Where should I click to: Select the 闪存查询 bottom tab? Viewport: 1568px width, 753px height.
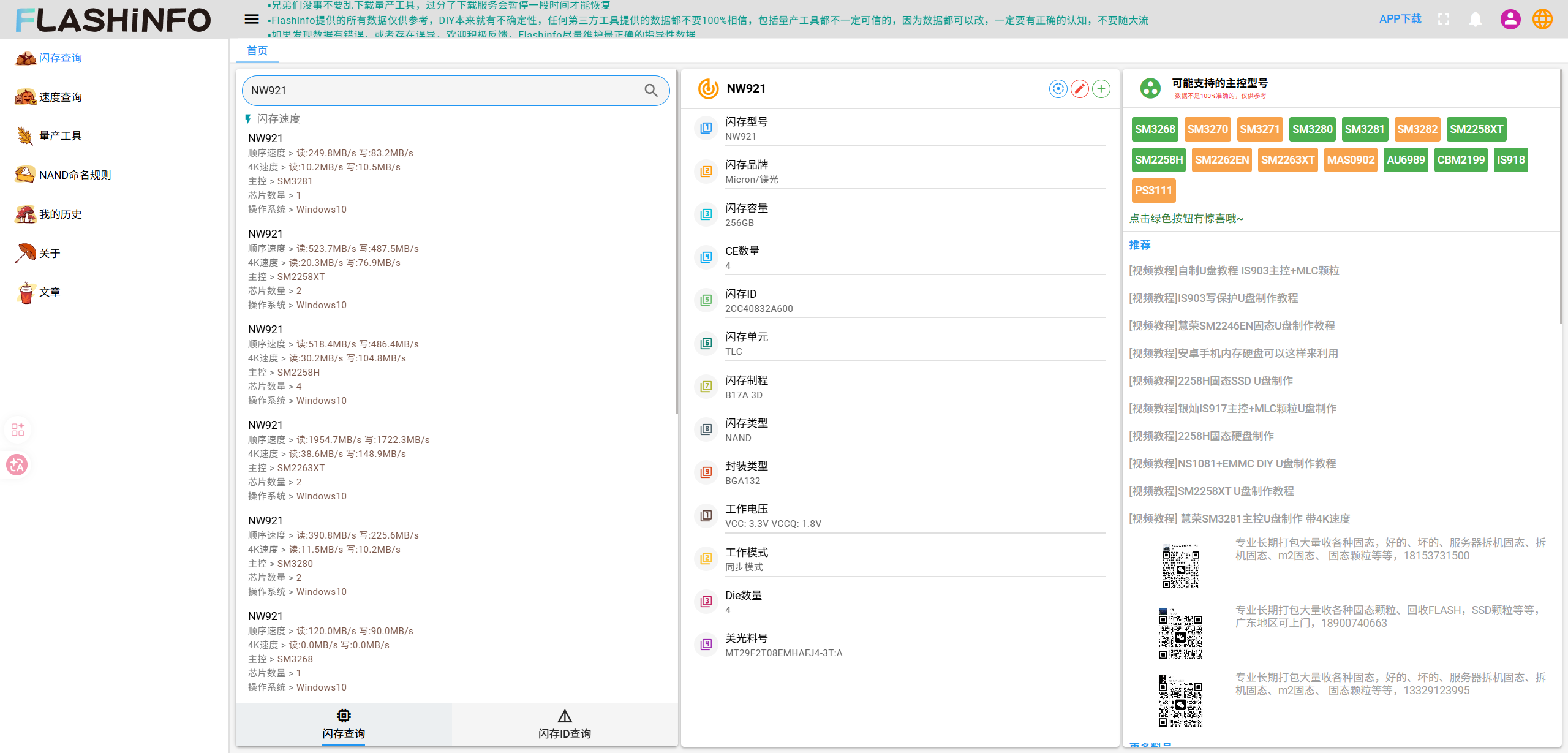(344, 724)
